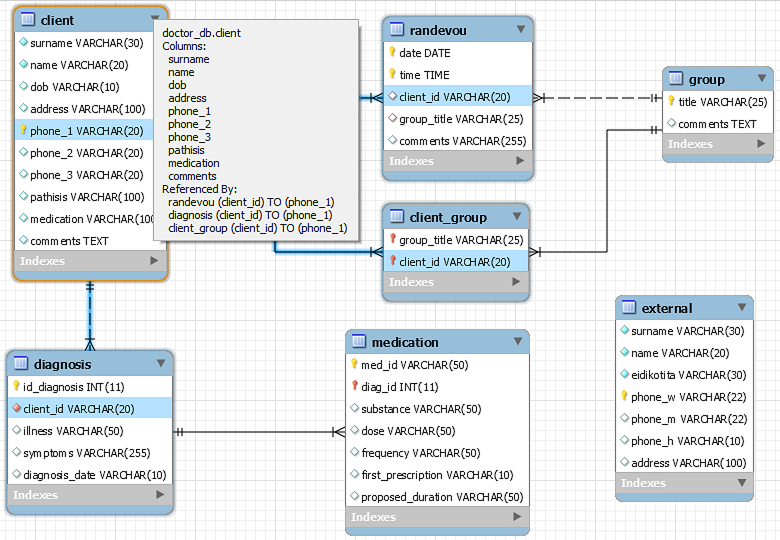Viewport: 780px width, 540px height.
Task: Click the diamond icon beside randevou client_id
Action: pos(392,96)
